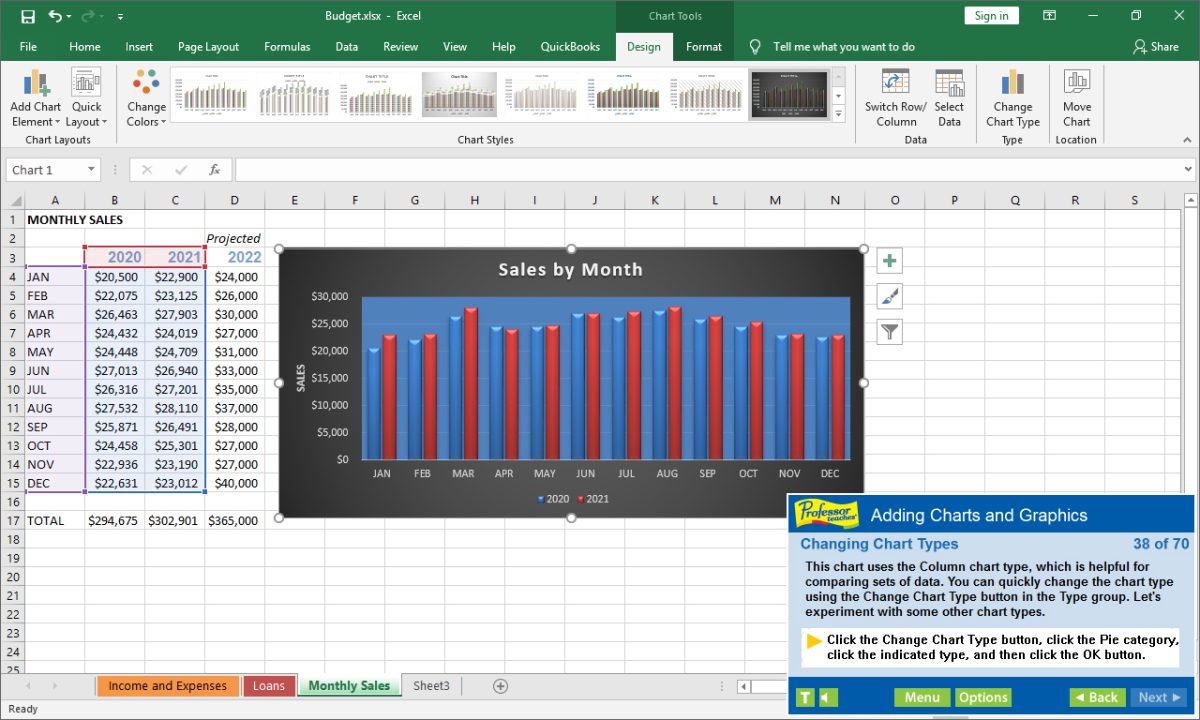
Task: Open the Change Chart Type dialog
Action: tap(1012, 97)
